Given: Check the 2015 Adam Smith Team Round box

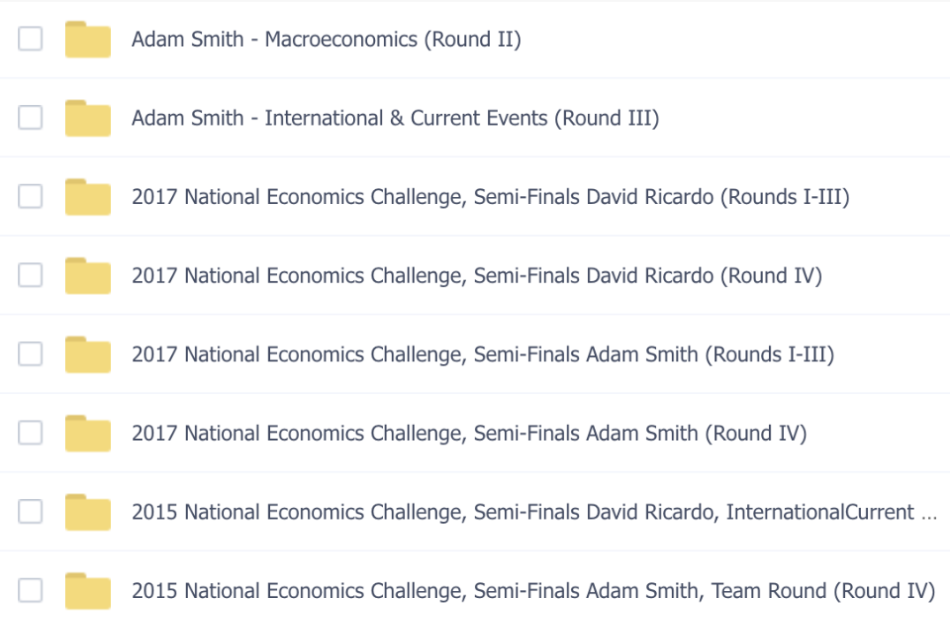Looking at the screenshot, I should (31, 591).
